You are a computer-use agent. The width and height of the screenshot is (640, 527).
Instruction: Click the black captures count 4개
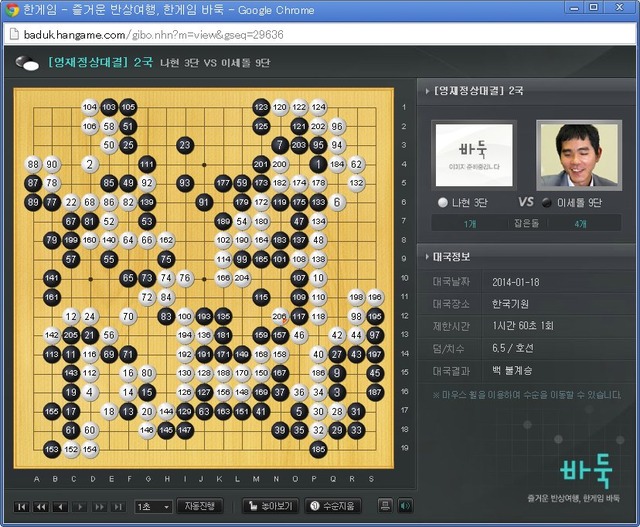click(580, 224)
